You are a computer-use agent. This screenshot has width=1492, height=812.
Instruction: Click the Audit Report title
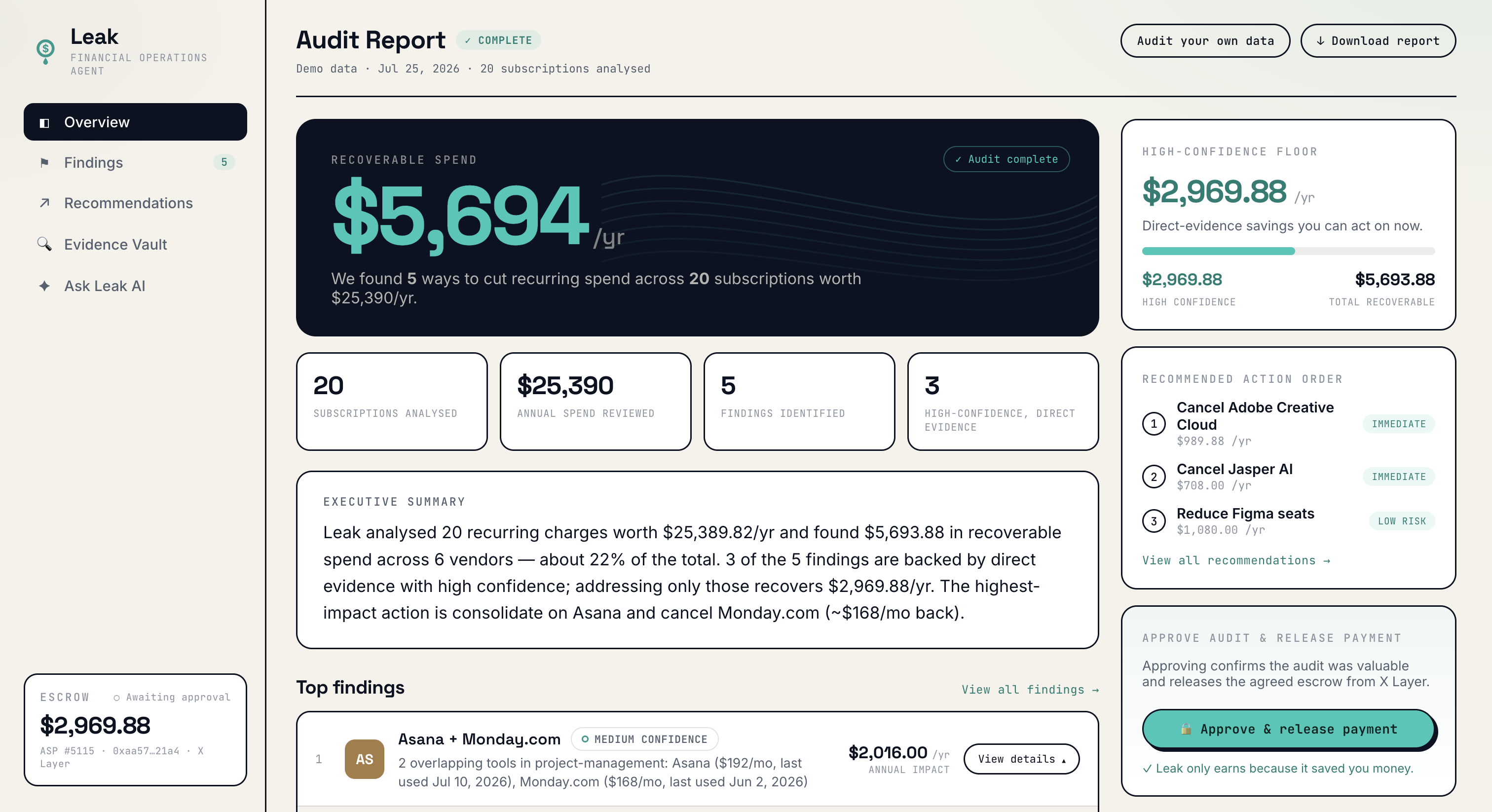pos(371,40)
